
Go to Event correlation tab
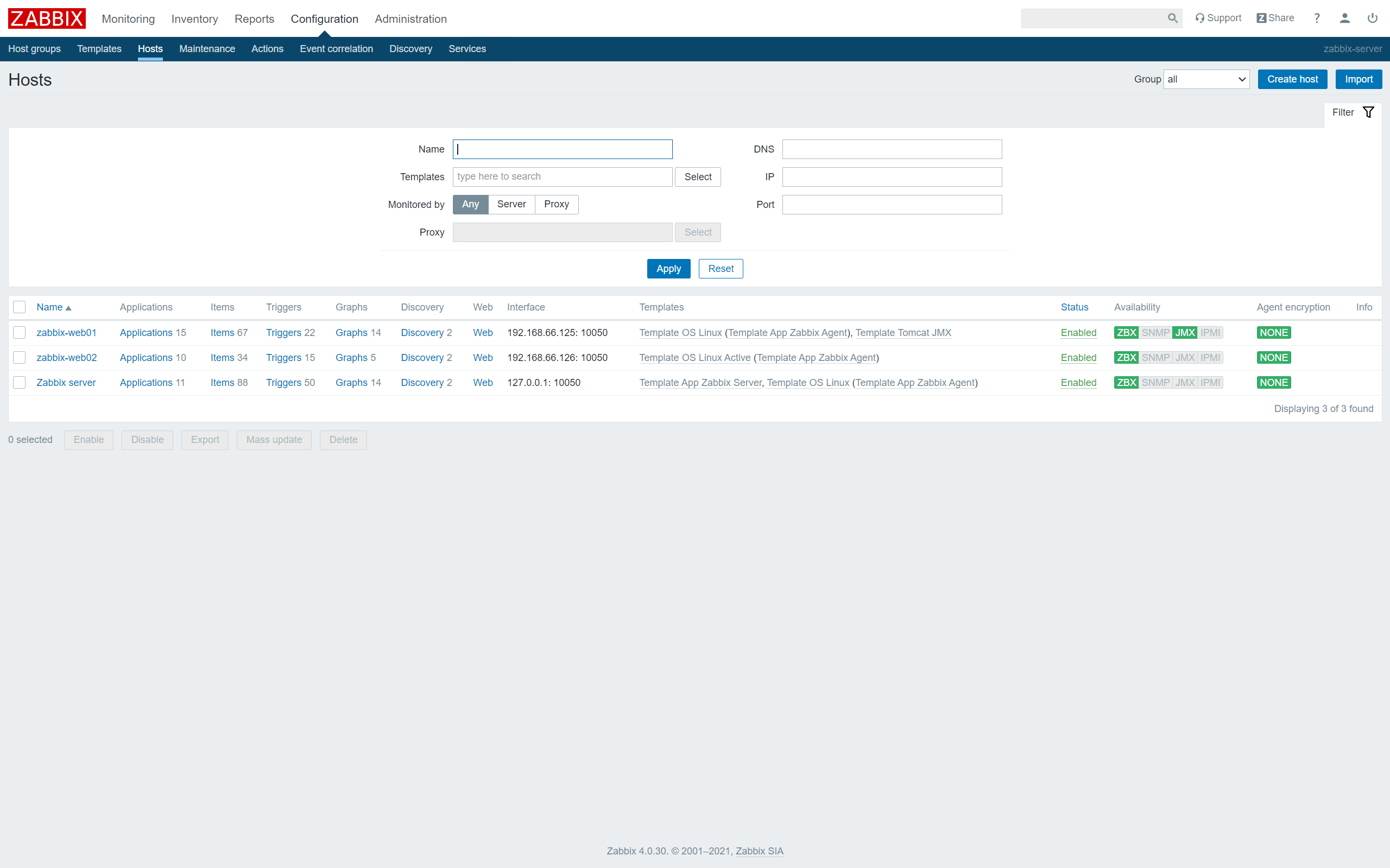tap(337, 49)
